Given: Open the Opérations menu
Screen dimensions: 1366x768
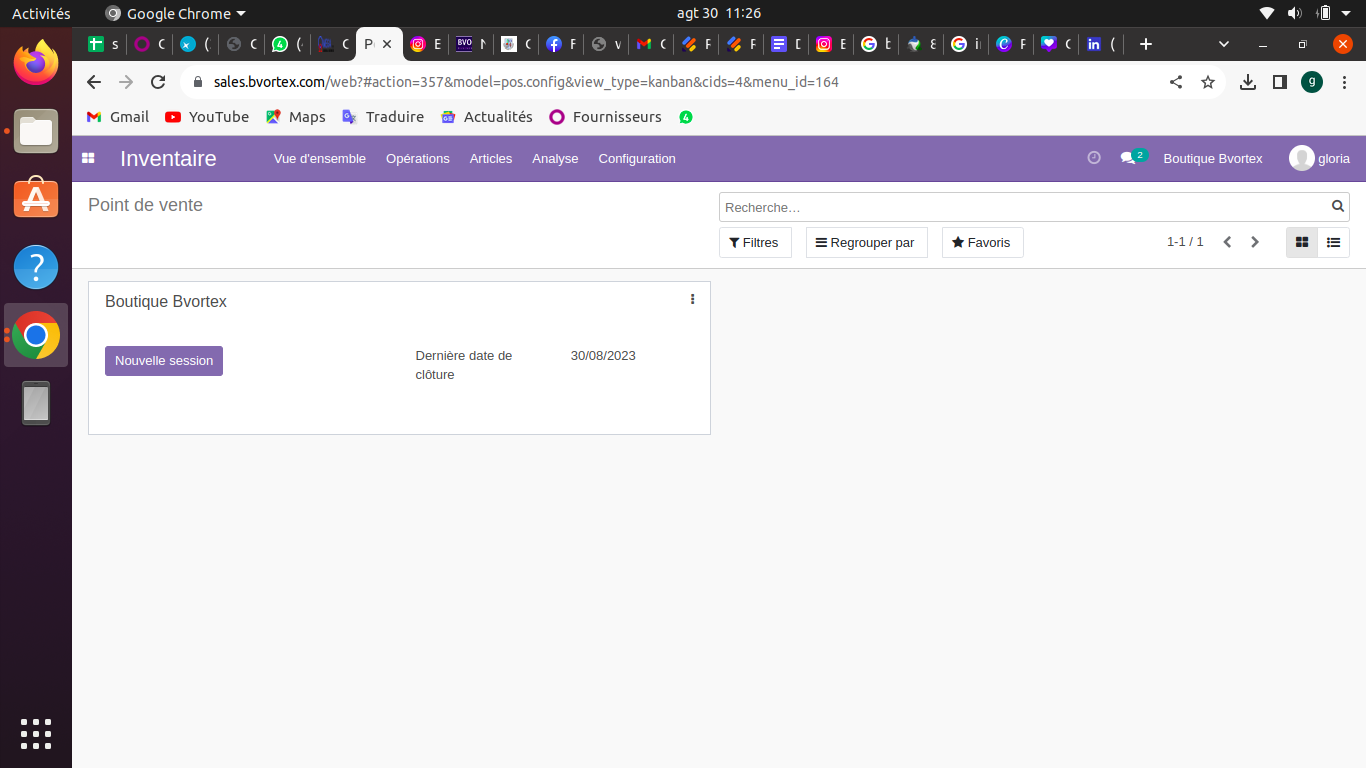Looking at the screenshot, I should click(417, 158).
